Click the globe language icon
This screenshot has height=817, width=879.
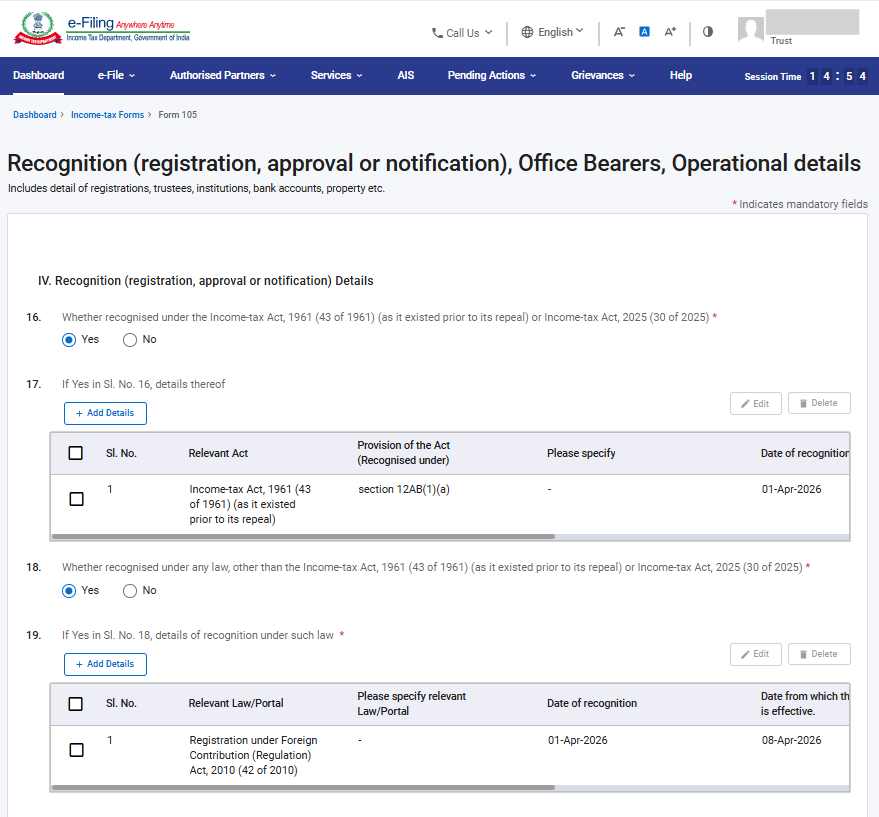pyautogui.click(x=527, y=32)
